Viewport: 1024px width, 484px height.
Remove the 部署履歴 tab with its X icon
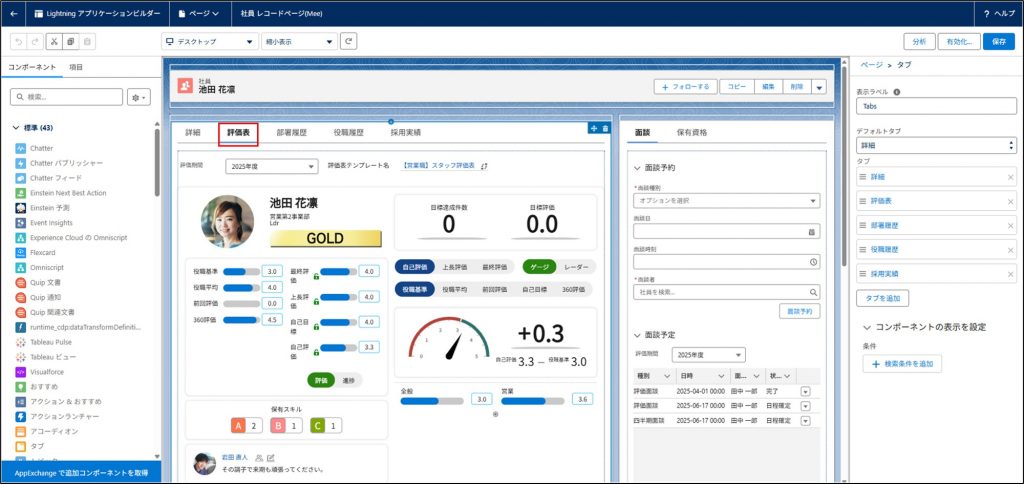point(1010,225)
